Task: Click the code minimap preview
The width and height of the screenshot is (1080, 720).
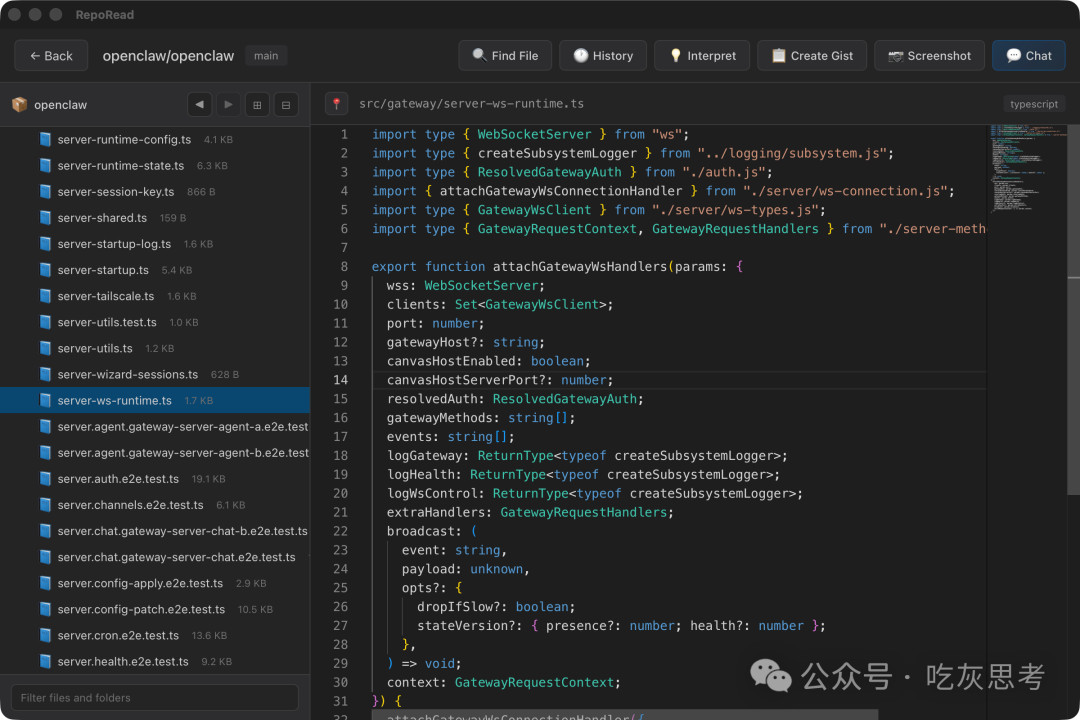Action: click(1026, 167)
